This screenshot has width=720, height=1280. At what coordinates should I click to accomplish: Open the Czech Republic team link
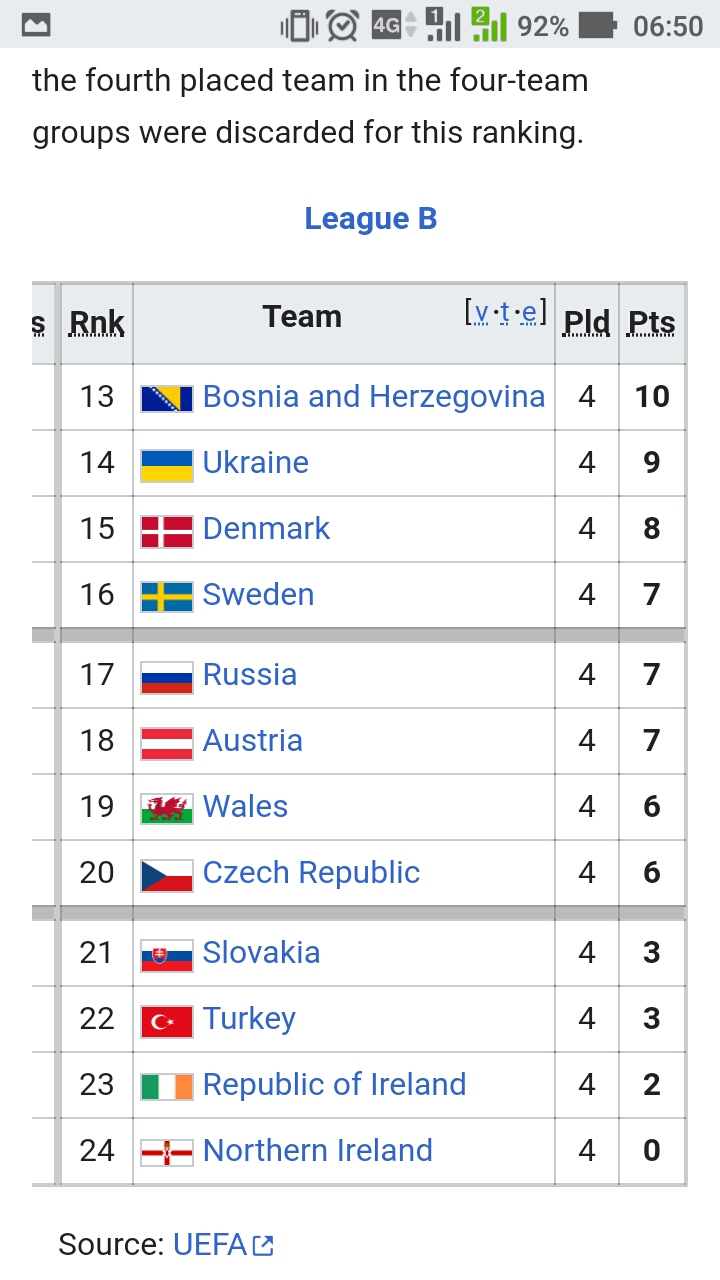click(x=311, y=872)
